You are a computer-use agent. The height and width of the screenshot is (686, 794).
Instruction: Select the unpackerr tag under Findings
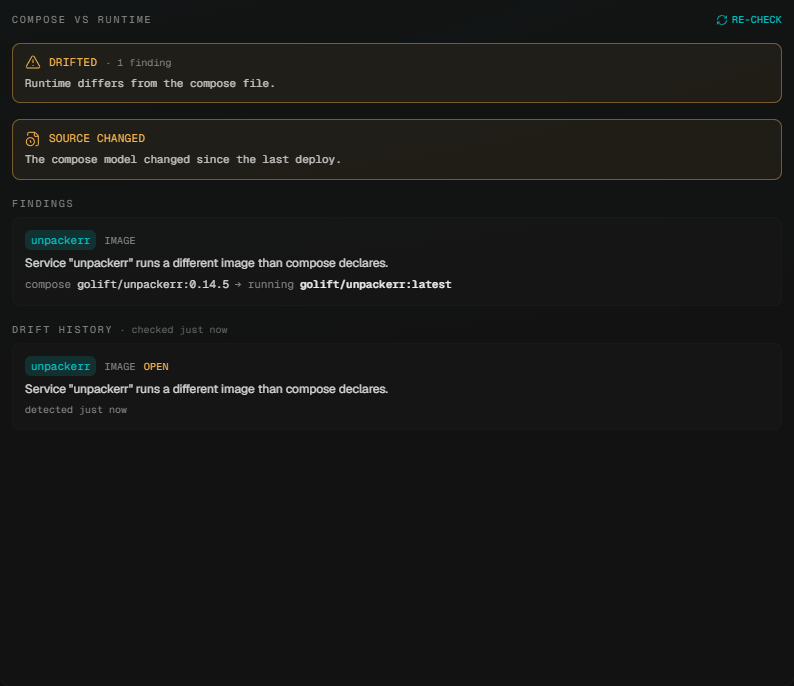[x=60, y=240]
